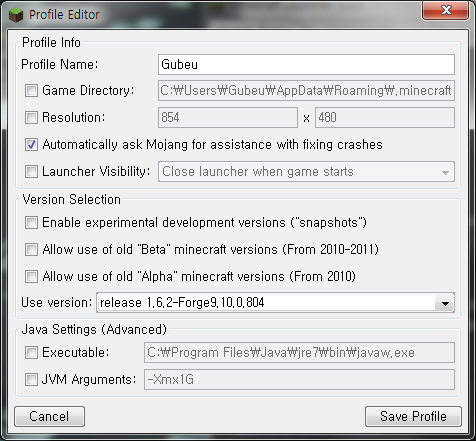Click the Profile Editor window title
The image size is (476, 441).
point(64,15)
